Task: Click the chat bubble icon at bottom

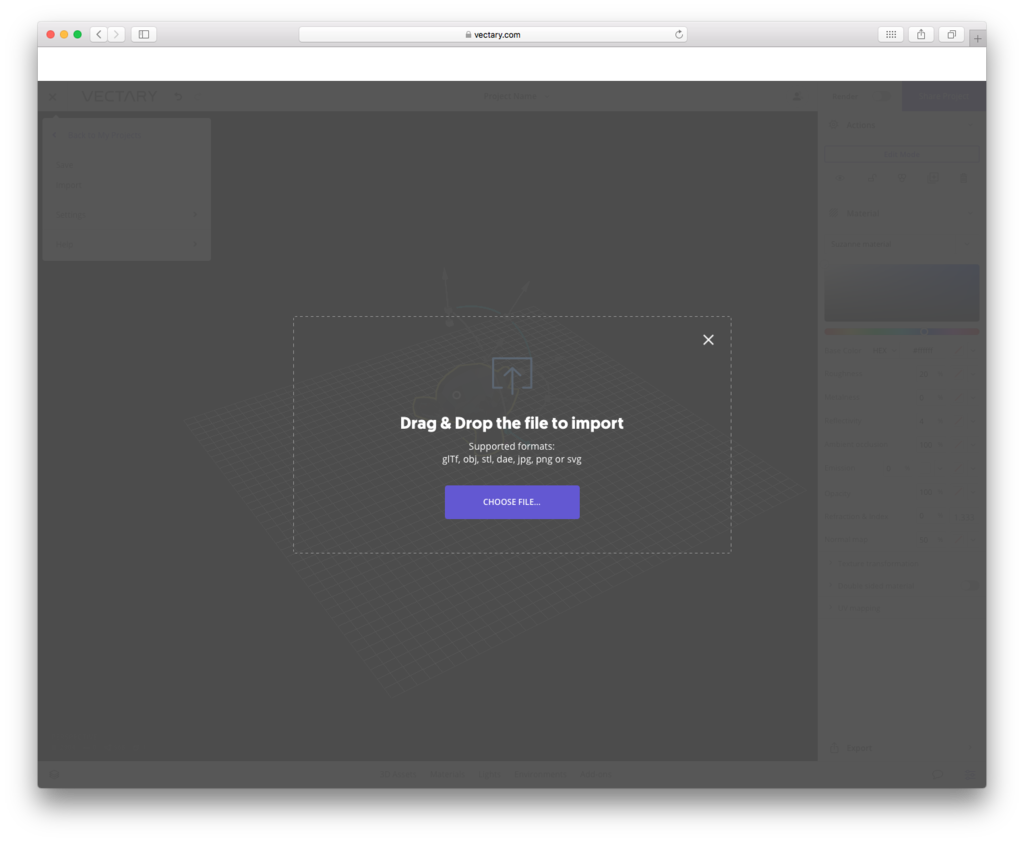Action: coord(938,774)
